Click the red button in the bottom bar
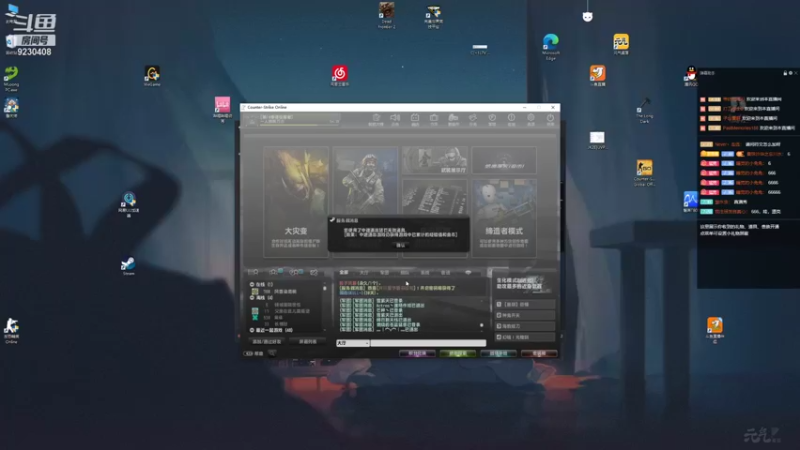This screenshot has height=450, width=800. point(539,353)
